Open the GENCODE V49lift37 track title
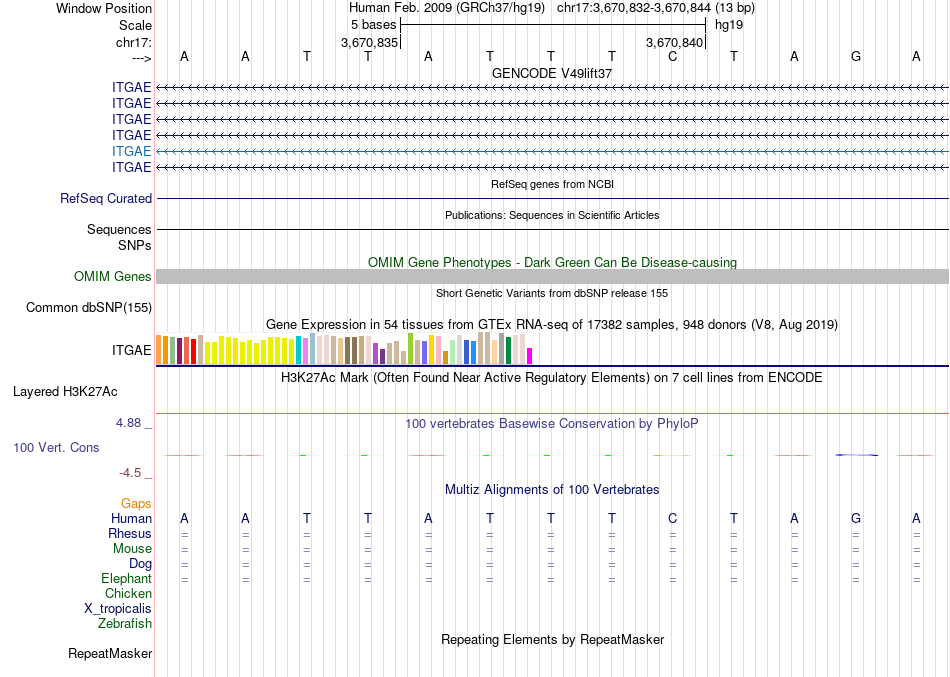 [x=552, y=73]
